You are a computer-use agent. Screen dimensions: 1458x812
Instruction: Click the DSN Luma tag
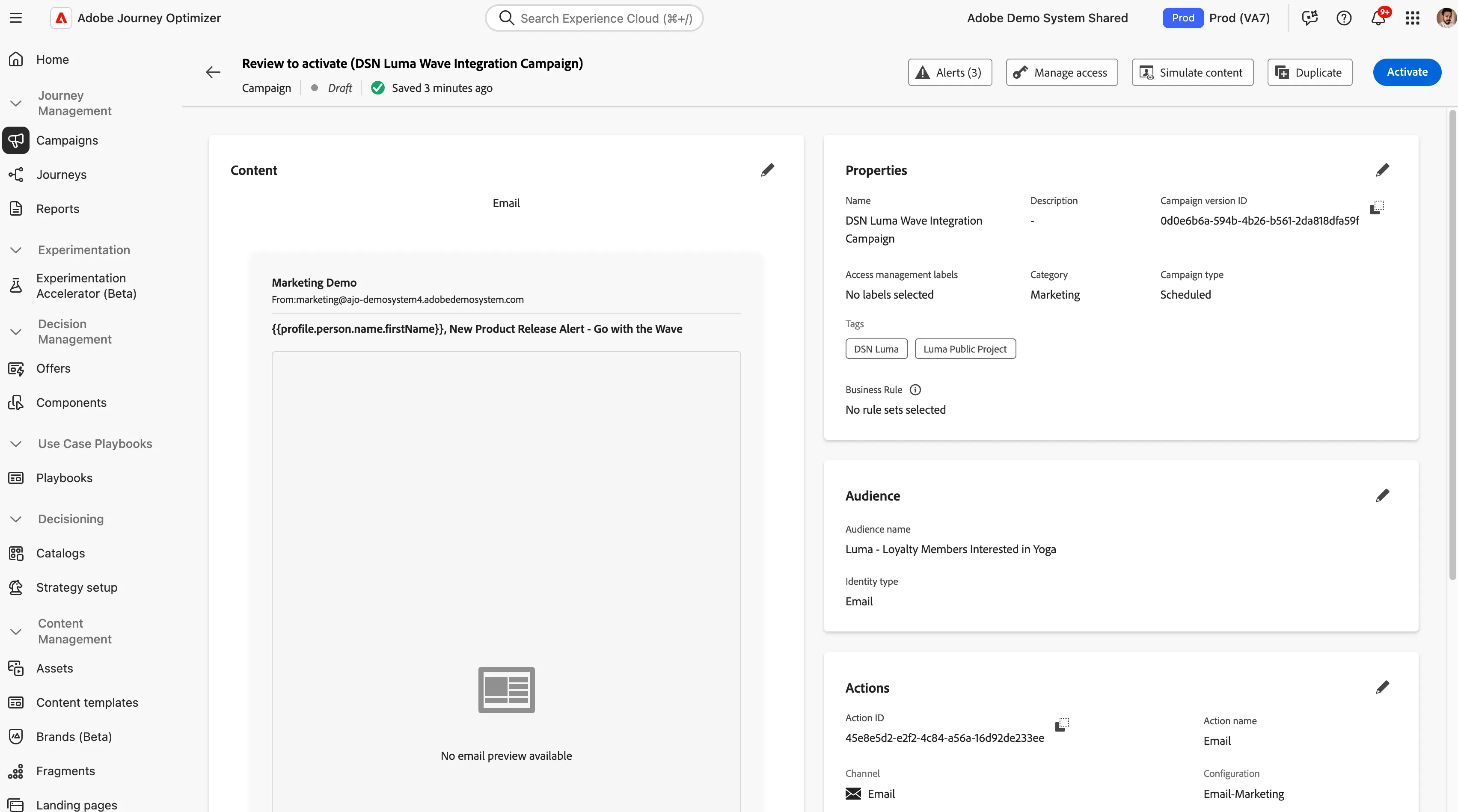click(x=876, y=349)
